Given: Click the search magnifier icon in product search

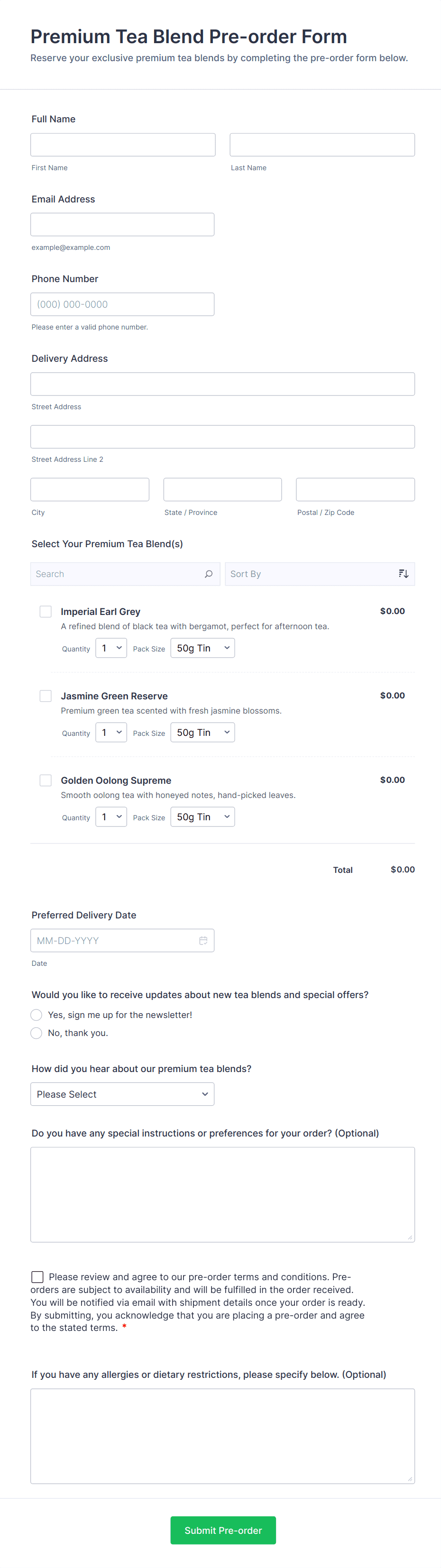Looking at the screenshot, I should [208, 574].
